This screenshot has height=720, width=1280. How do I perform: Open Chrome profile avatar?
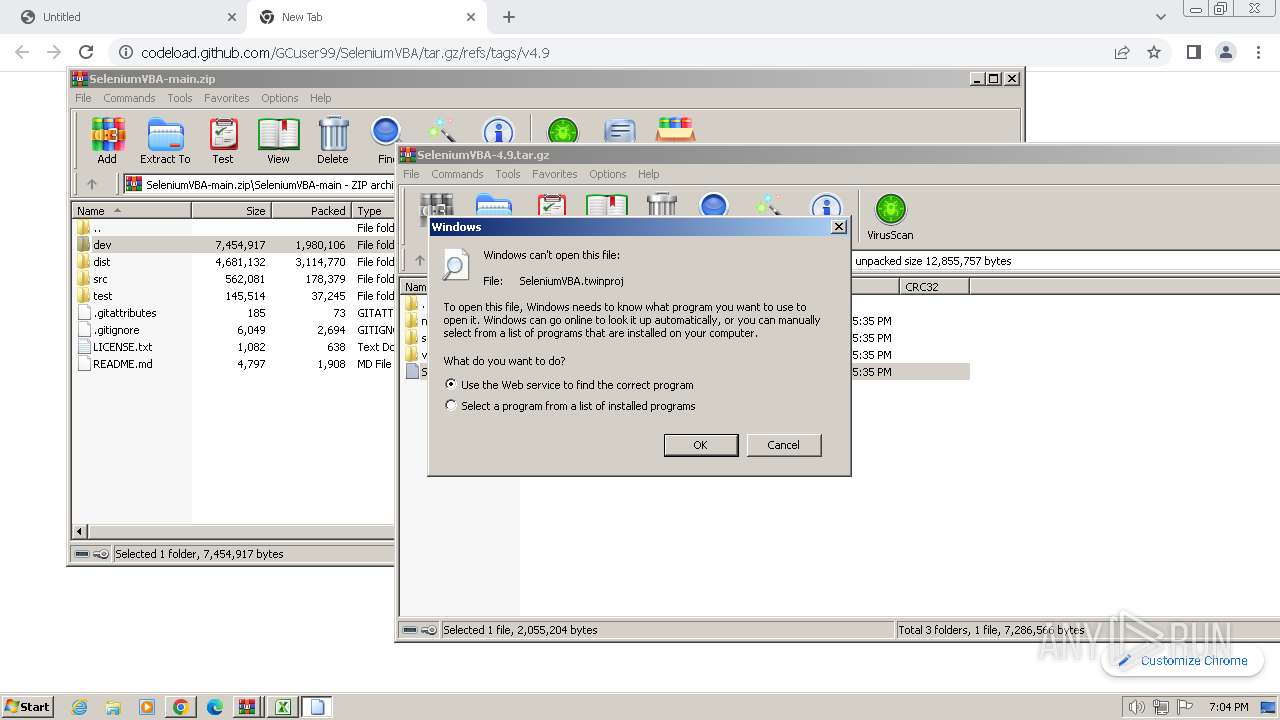[1225, 52]
